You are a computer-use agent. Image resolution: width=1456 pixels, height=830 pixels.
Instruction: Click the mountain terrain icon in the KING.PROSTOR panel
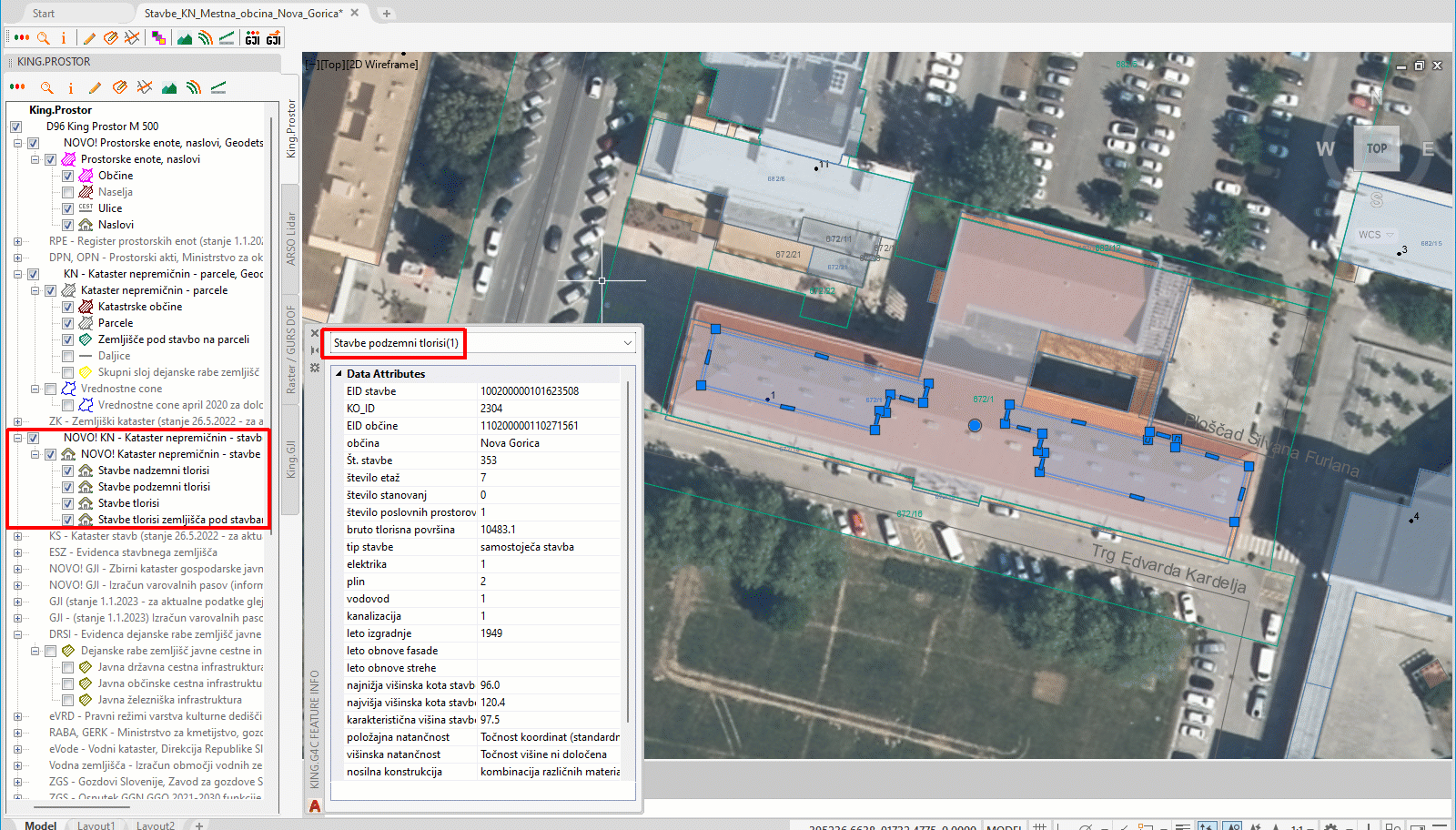click(x=169, y=87)
